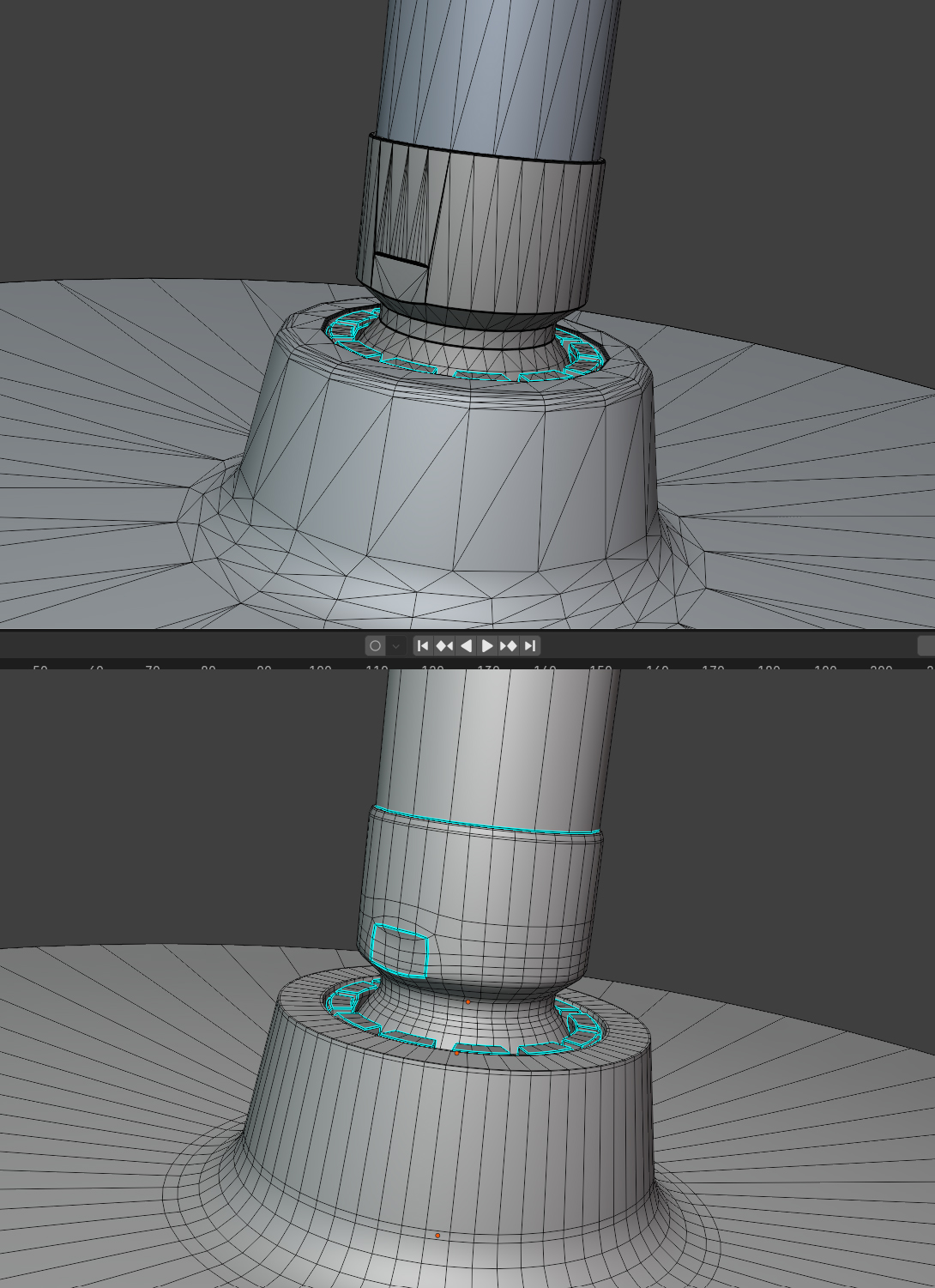Open the auto keyframing options dropdown

pyautogui.click(x=395, y=645)
